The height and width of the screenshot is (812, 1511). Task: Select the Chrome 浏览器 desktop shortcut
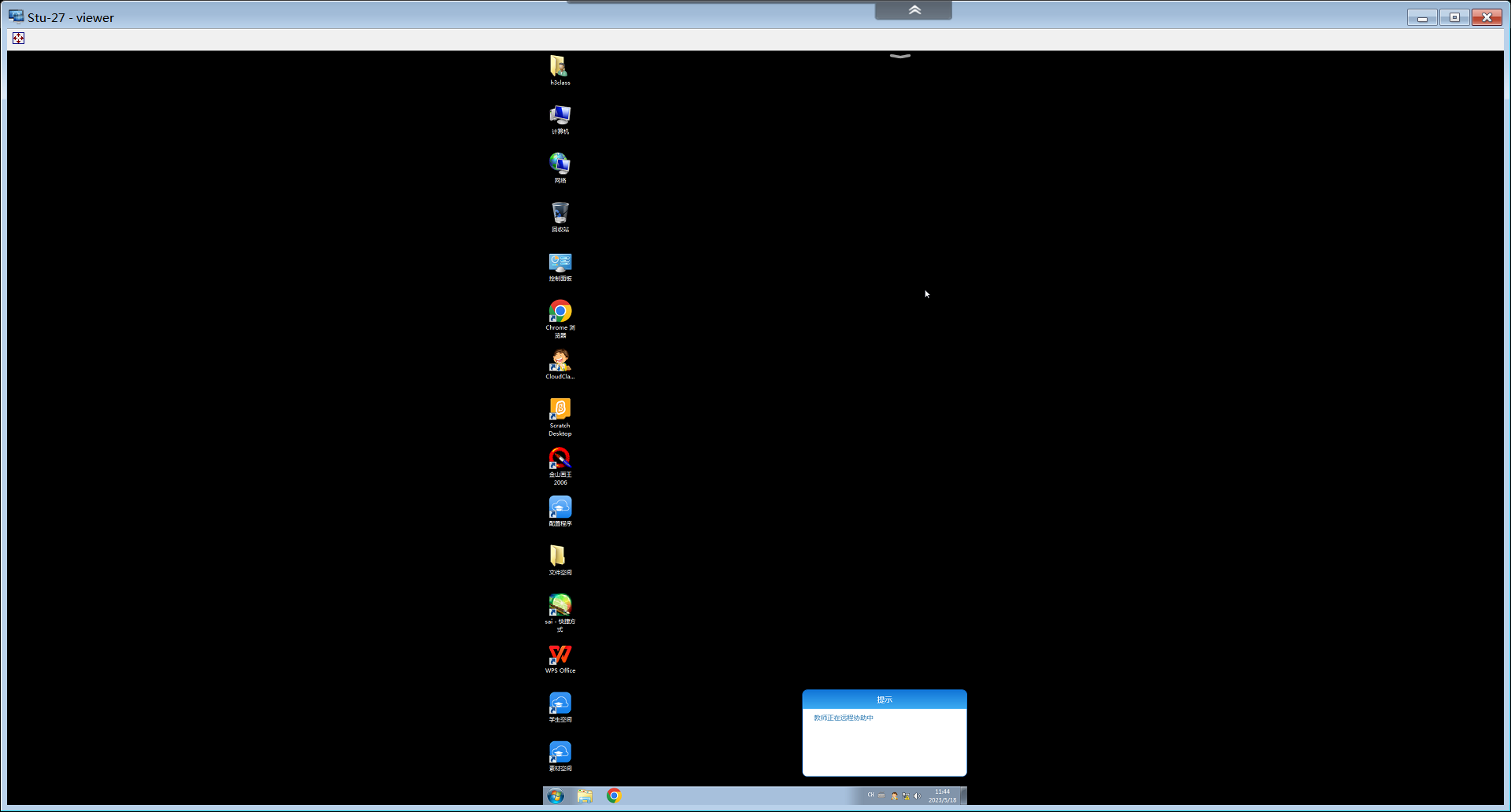pyautogui.click(x=560, y=319)
